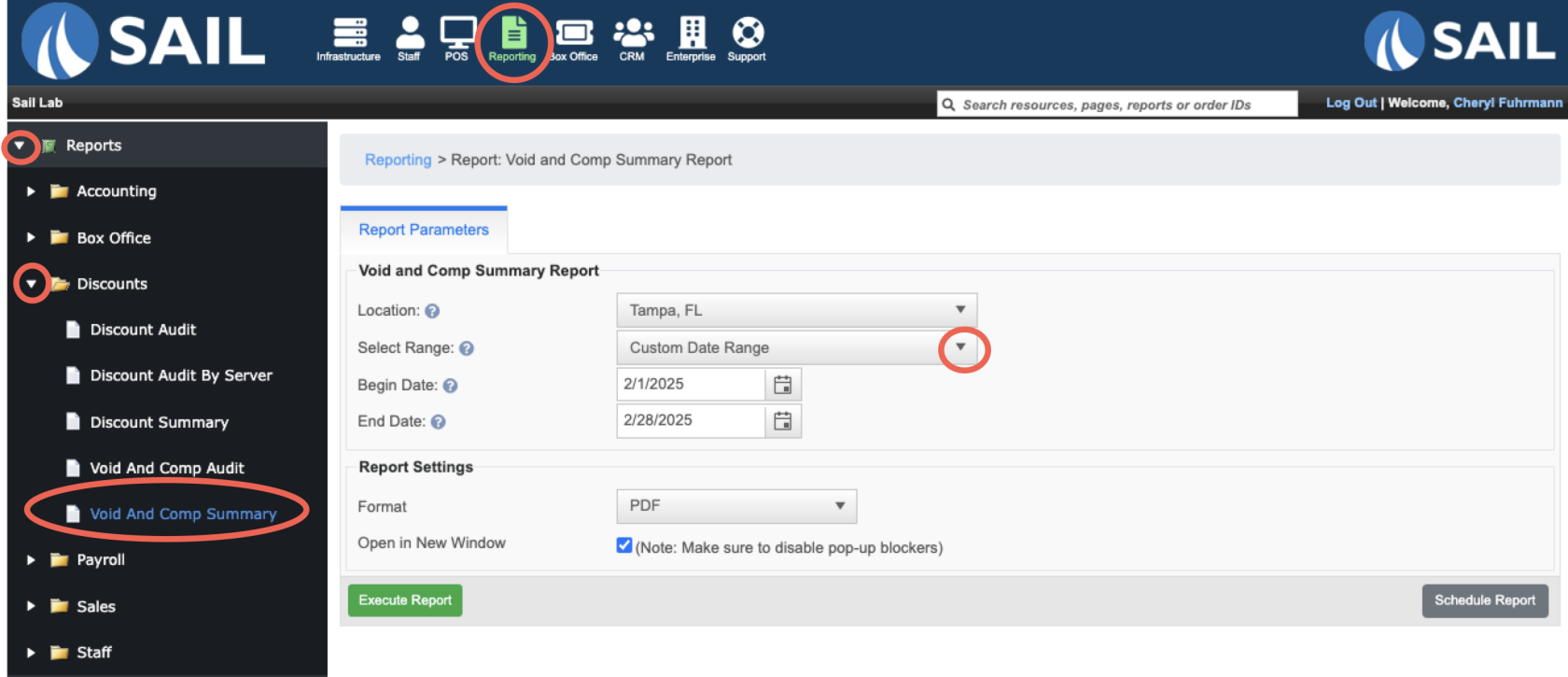
Task: Click the Schedule Report button
Action: 1485,600
